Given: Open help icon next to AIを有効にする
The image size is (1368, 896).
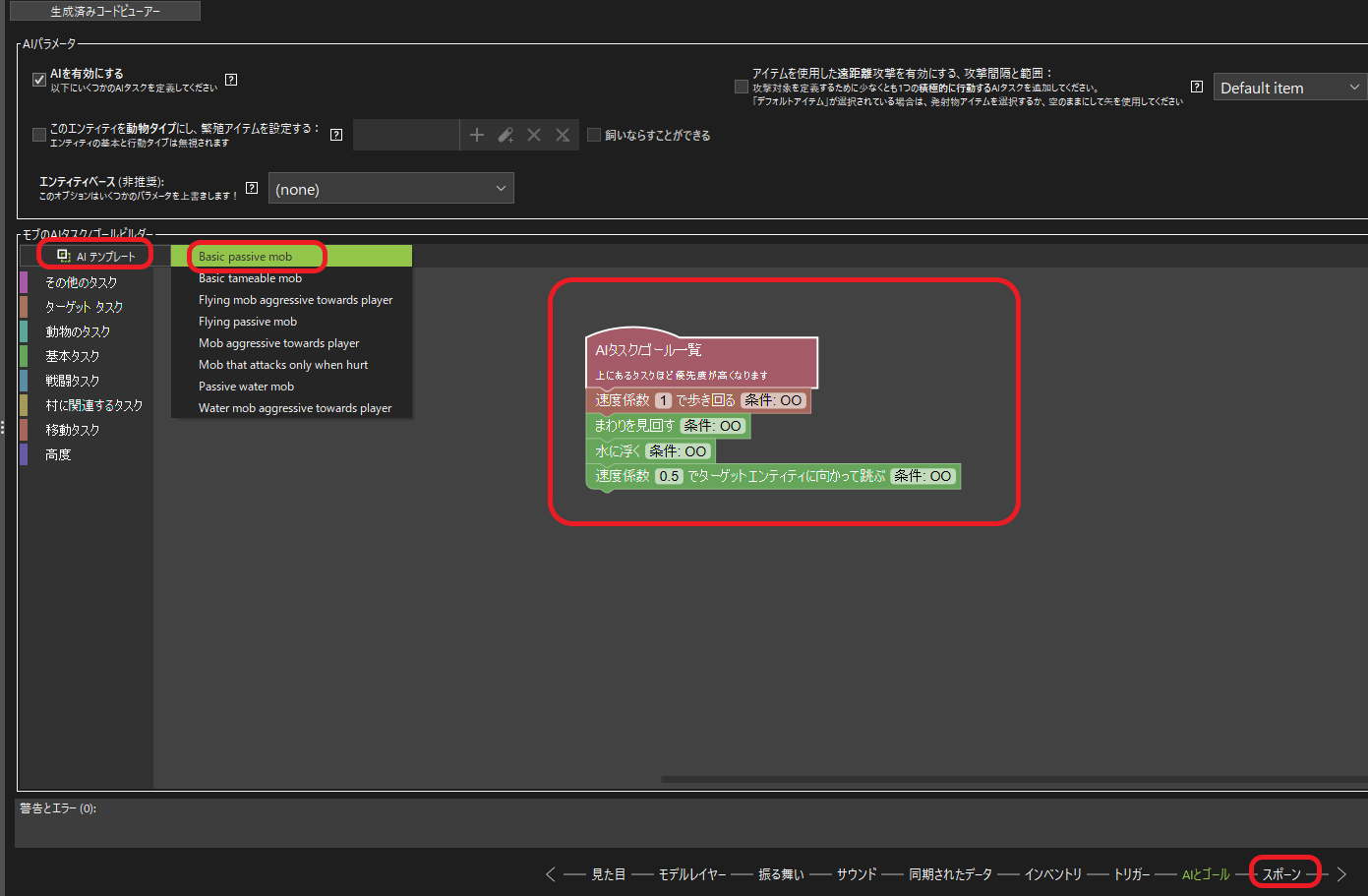Looking at the screenshot, I should pos(231,80).
